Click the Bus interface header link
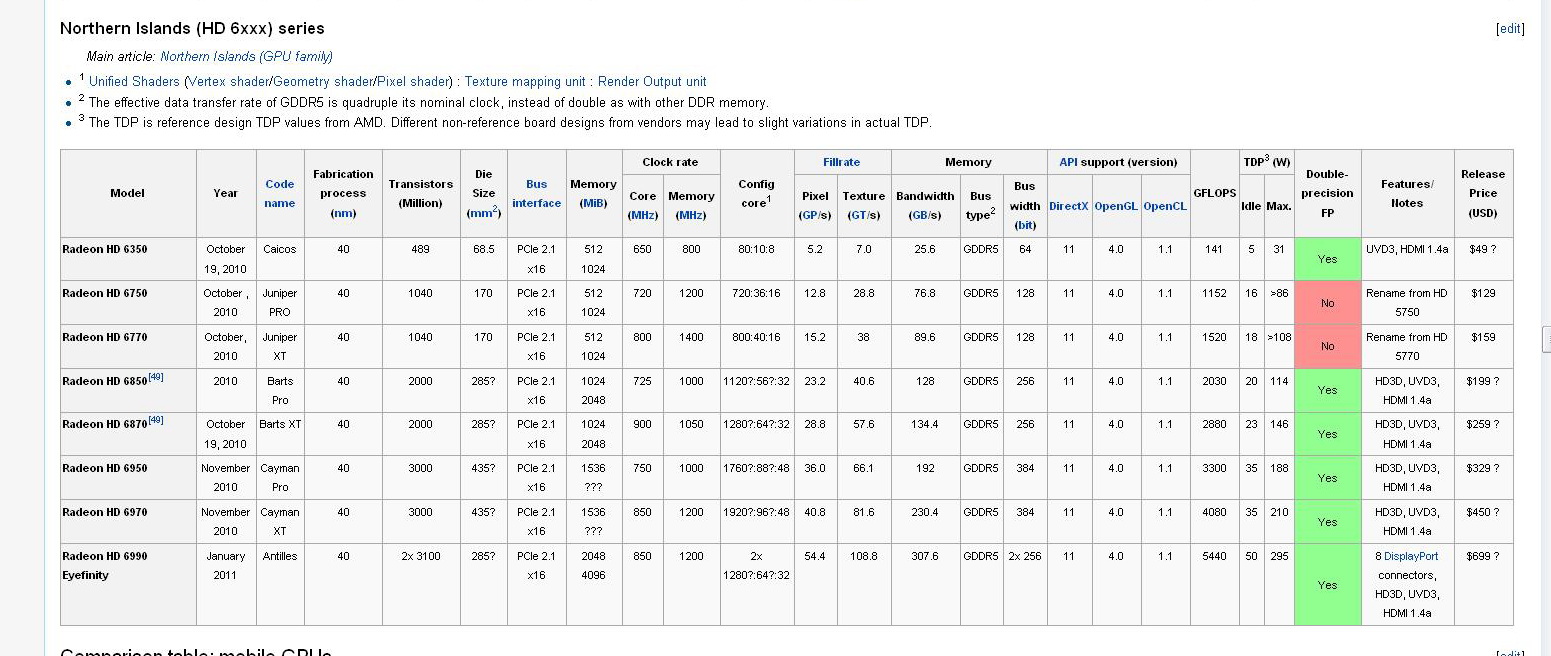The image size is (1551, 656). 537,193
